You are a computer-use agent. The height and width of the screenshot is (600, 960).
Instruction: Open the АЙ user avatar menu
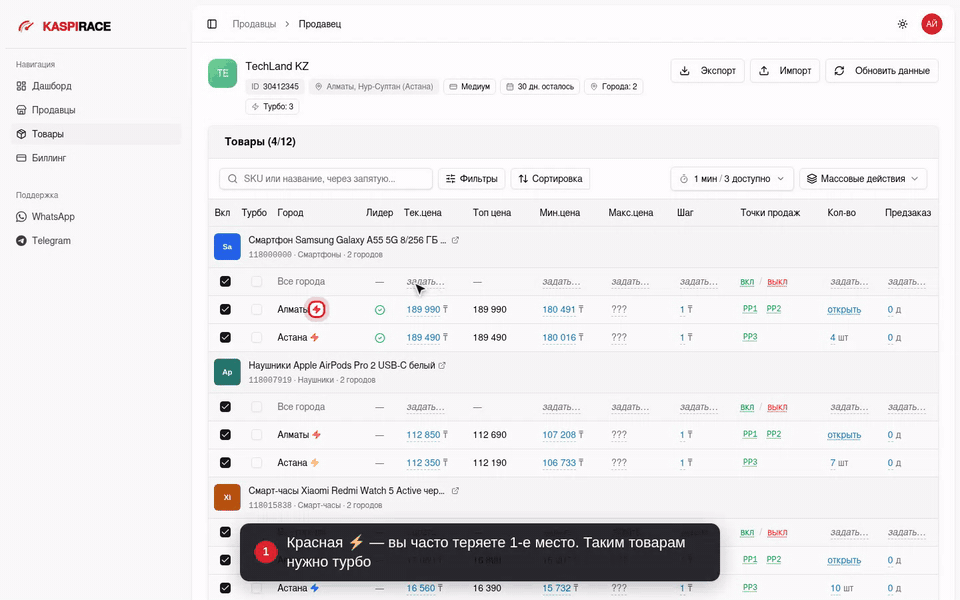coord(931,24)
